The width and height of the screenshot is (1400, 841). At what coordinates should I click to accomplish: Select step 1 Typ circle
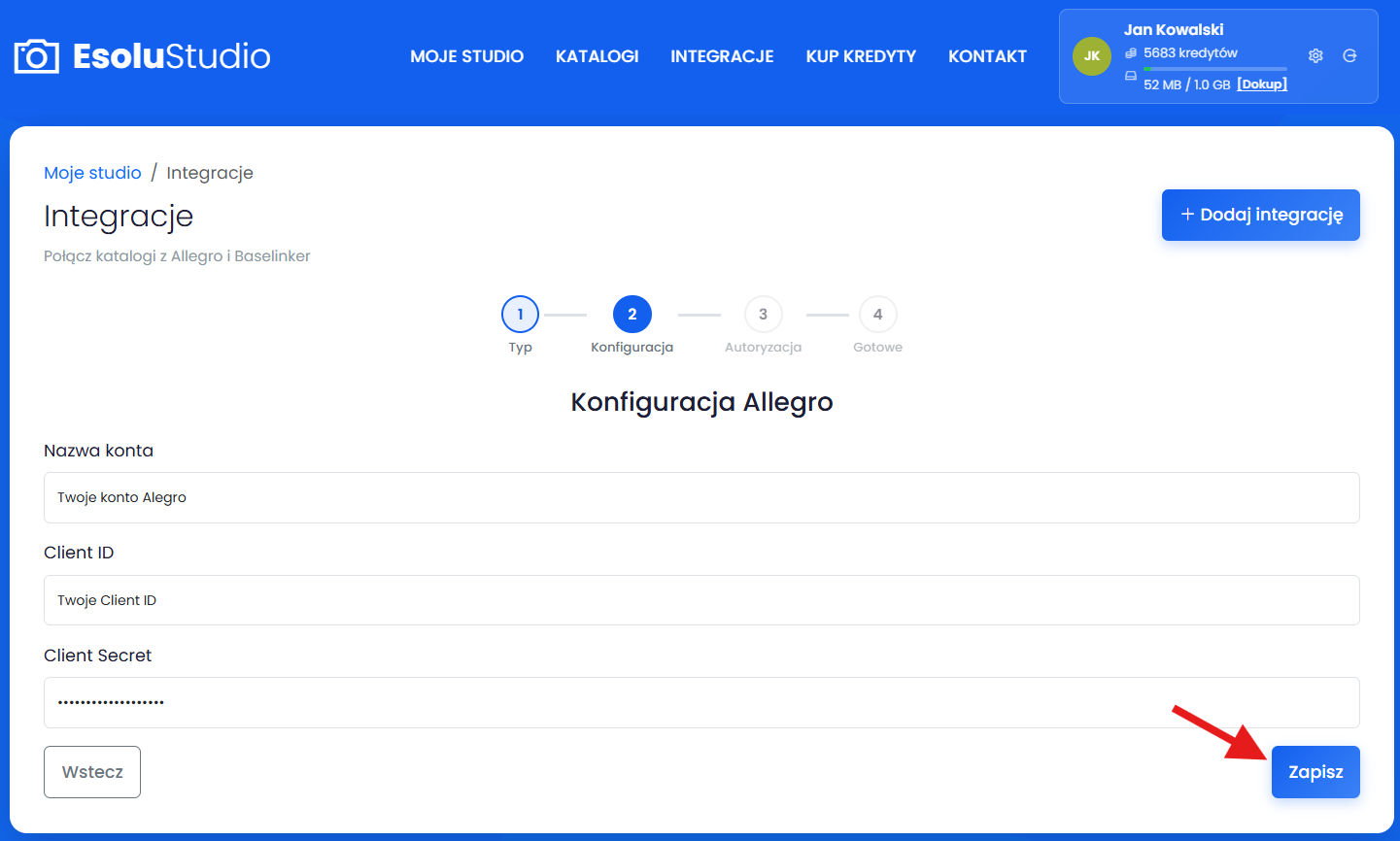(520, 315)
